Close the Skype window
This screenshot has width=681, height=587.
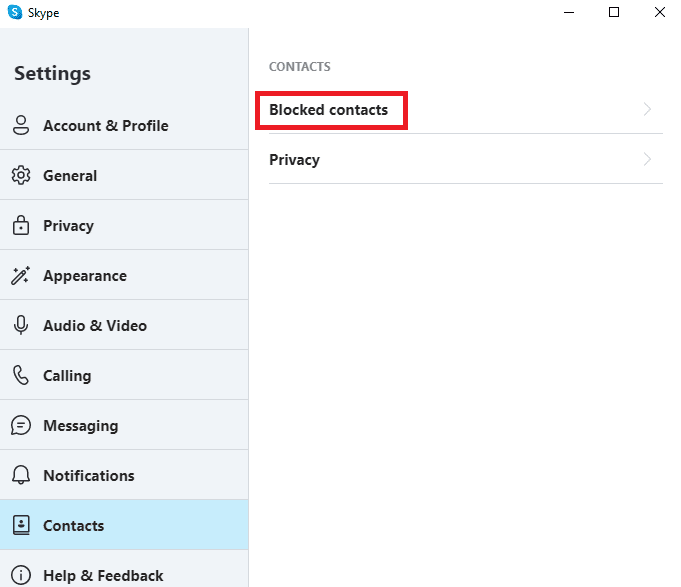(660, 12)
